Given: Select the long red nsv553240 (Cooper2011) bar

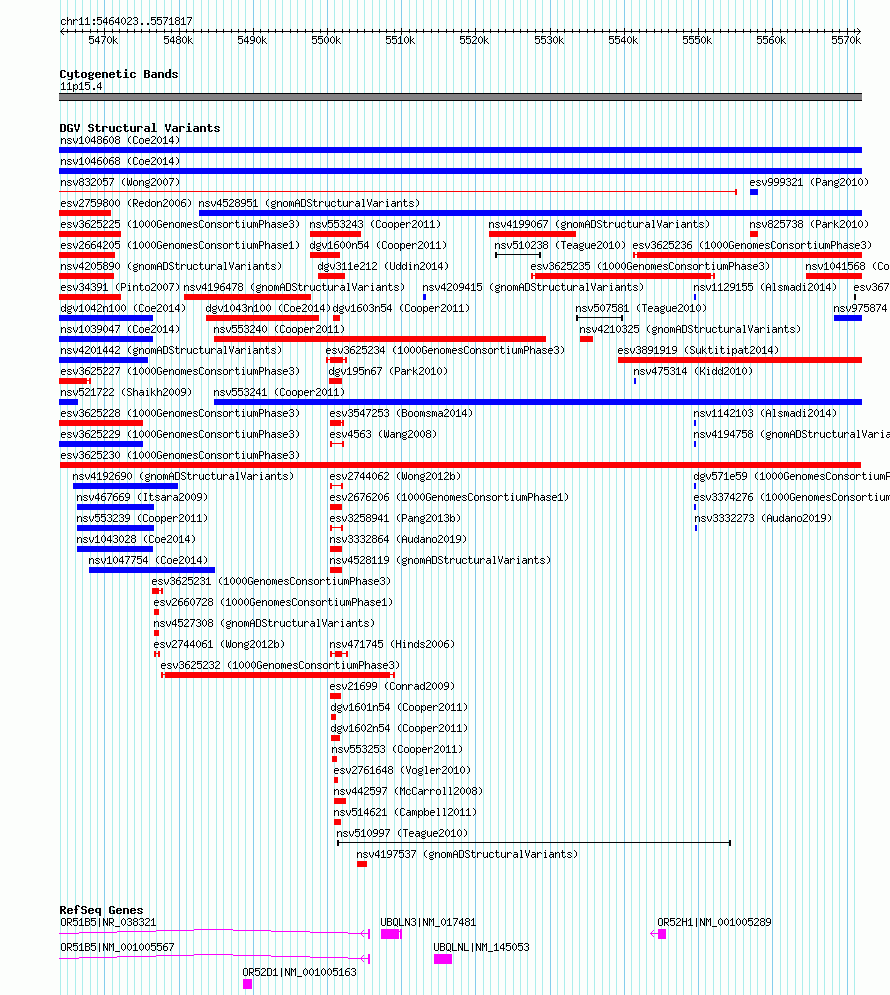Looking at the screenshot, I should tap(379, 339).
